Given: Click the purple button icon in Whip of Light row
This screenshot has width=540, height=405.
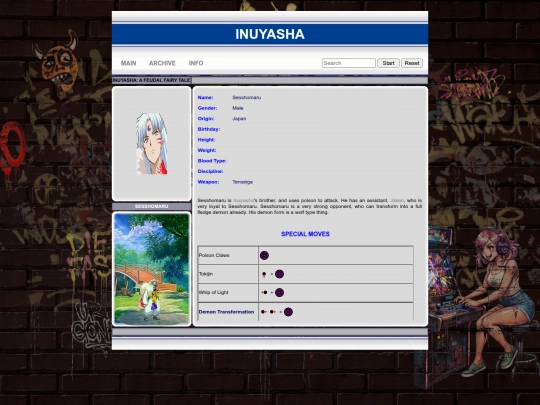Looking at the screenshot, I should pos(279,293).
